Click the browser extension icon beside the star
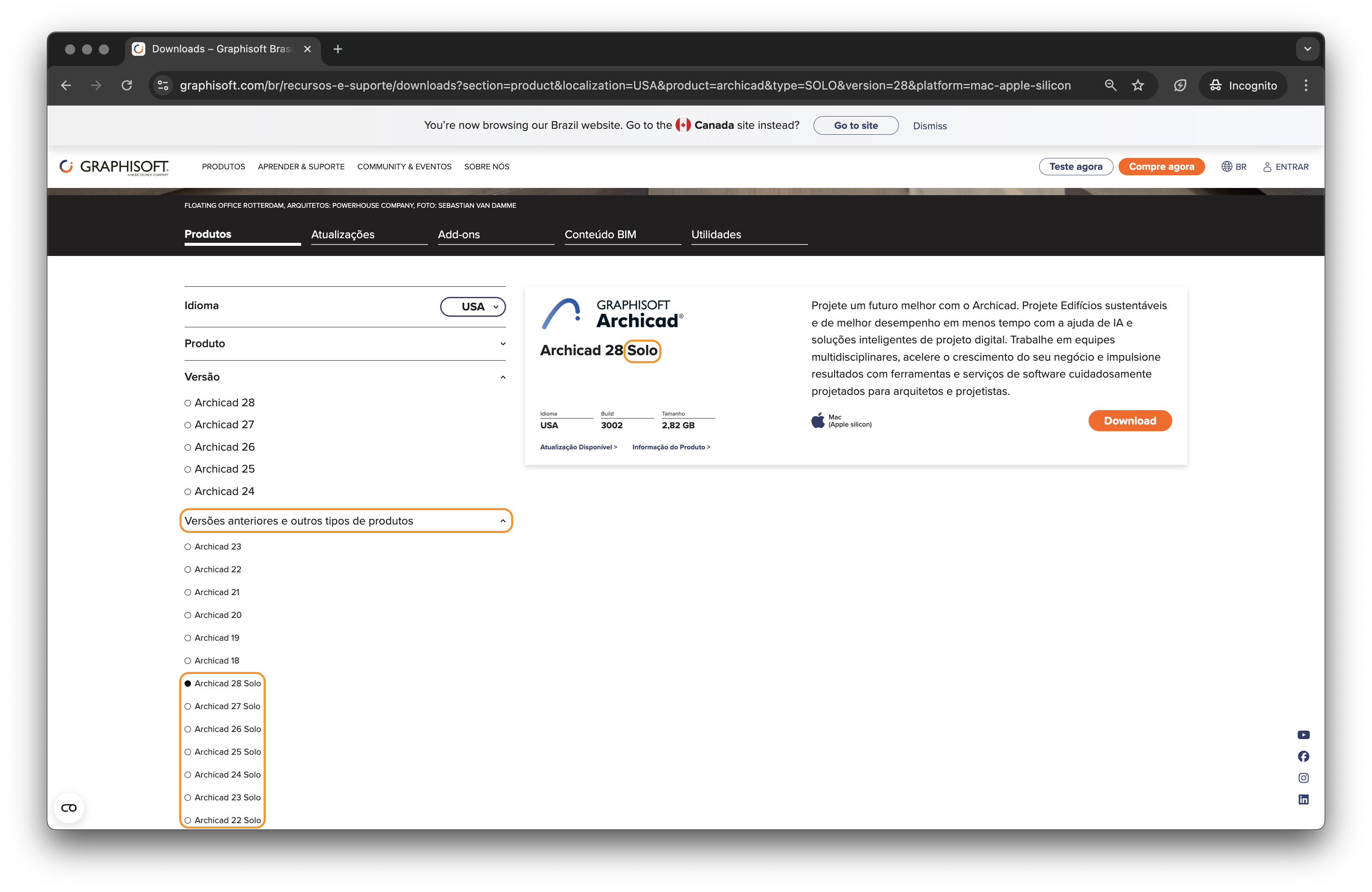 pos(1180,85)
